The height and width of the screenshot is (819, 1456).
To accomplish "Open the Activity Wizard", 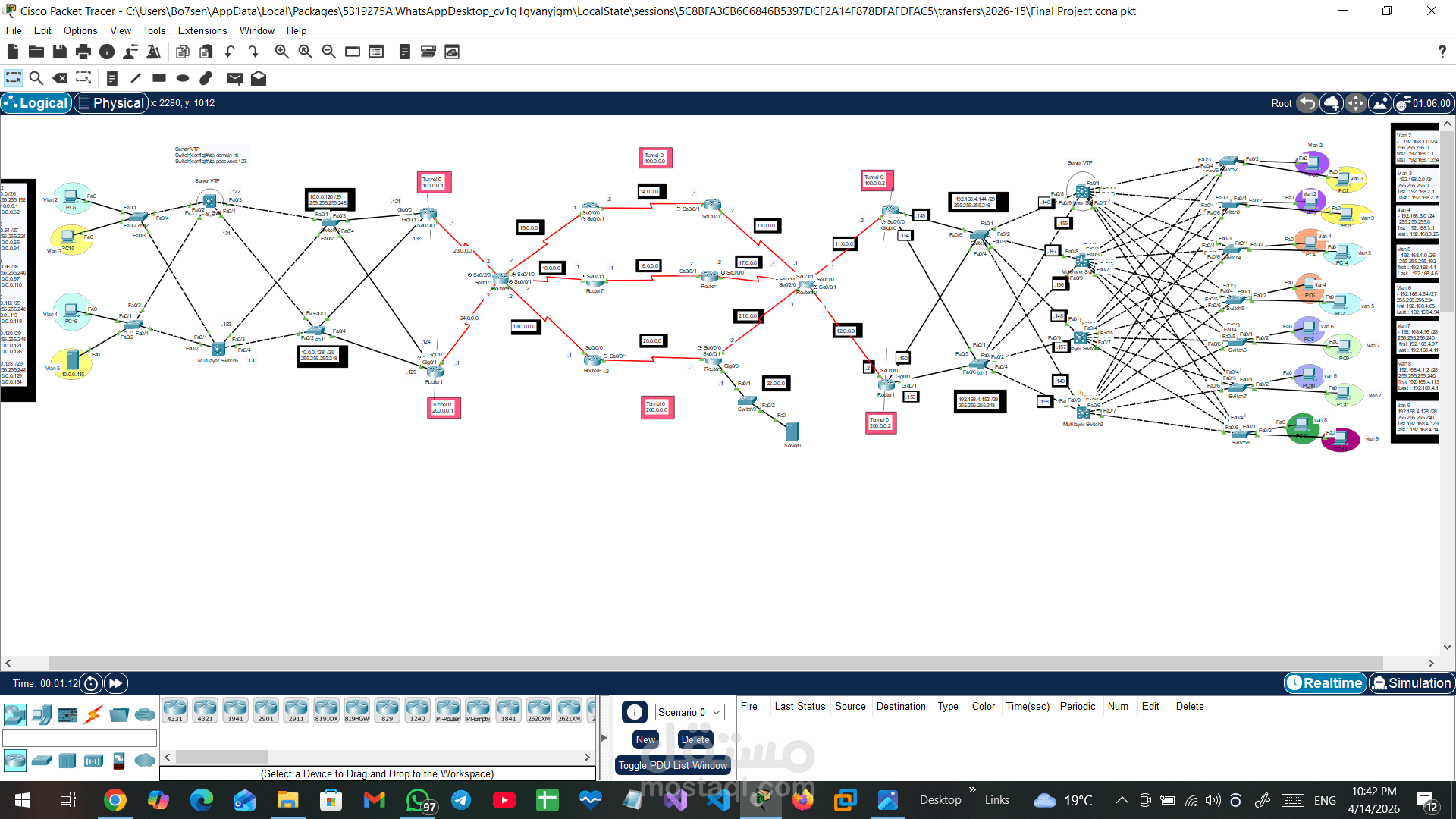I will [154, 52].
